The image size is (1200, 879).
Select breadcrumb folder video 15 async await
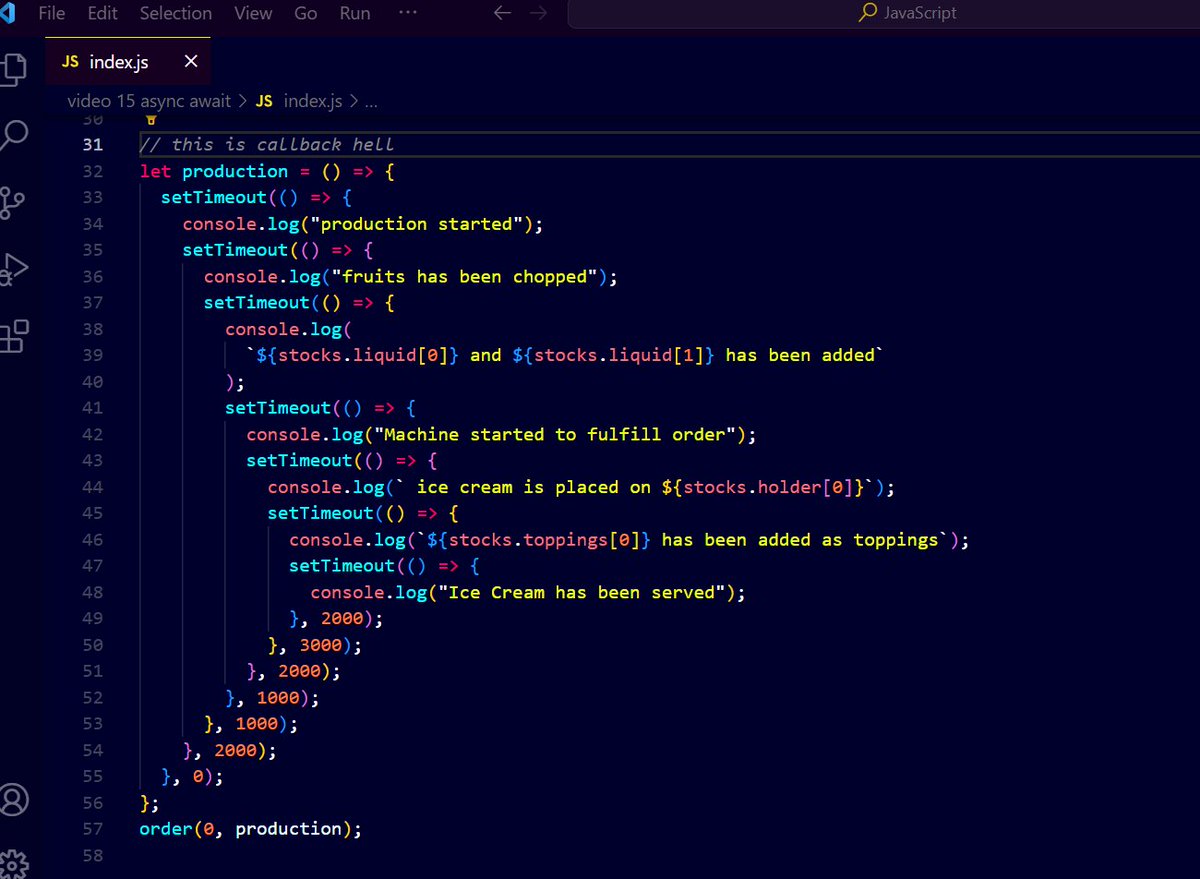click(148, 101)
